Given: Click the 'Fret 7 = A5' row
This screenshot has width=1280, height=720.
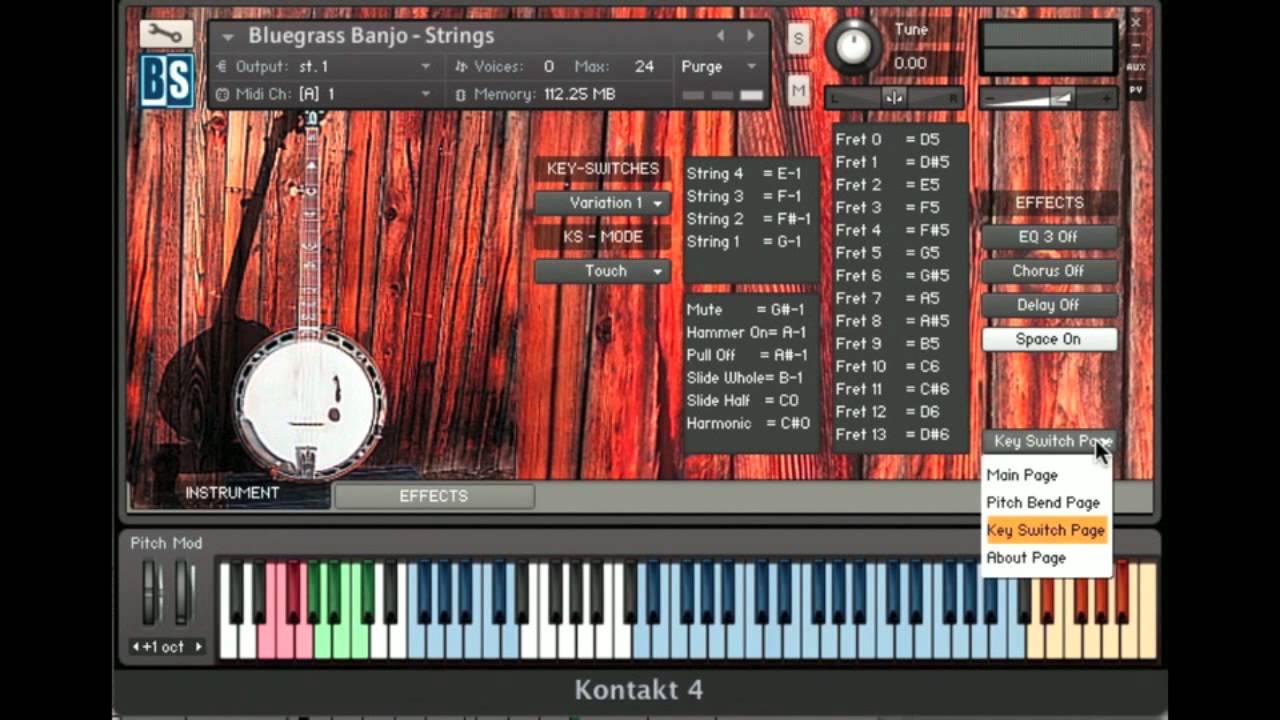Looking at the screenshot, I should [x=888, y=298].
